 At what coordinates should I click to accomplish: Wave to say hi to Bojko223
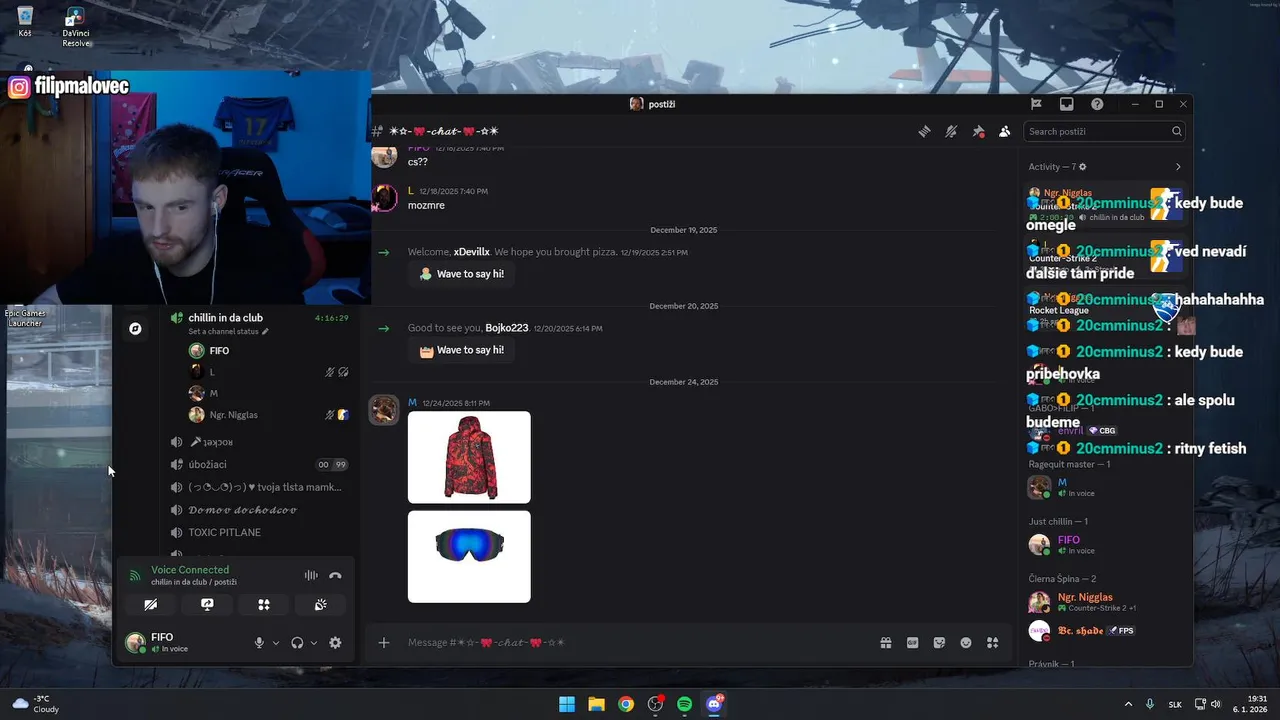(x=461, y=350)
